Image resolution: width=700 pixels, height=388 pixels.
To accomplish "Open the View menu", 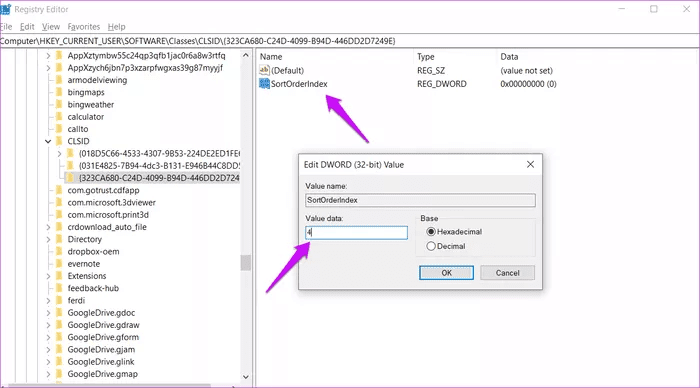I will pyautogui.click(x=50, y=26).
